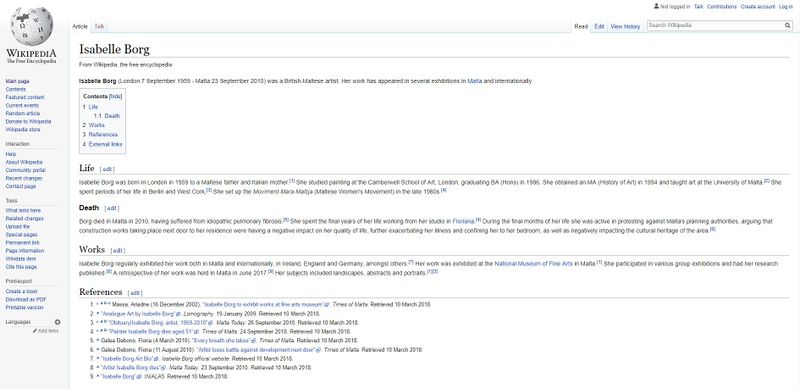Click Permanent link in Tools
The width and height of the screenshot is (800, 389).
click(22, 243)
